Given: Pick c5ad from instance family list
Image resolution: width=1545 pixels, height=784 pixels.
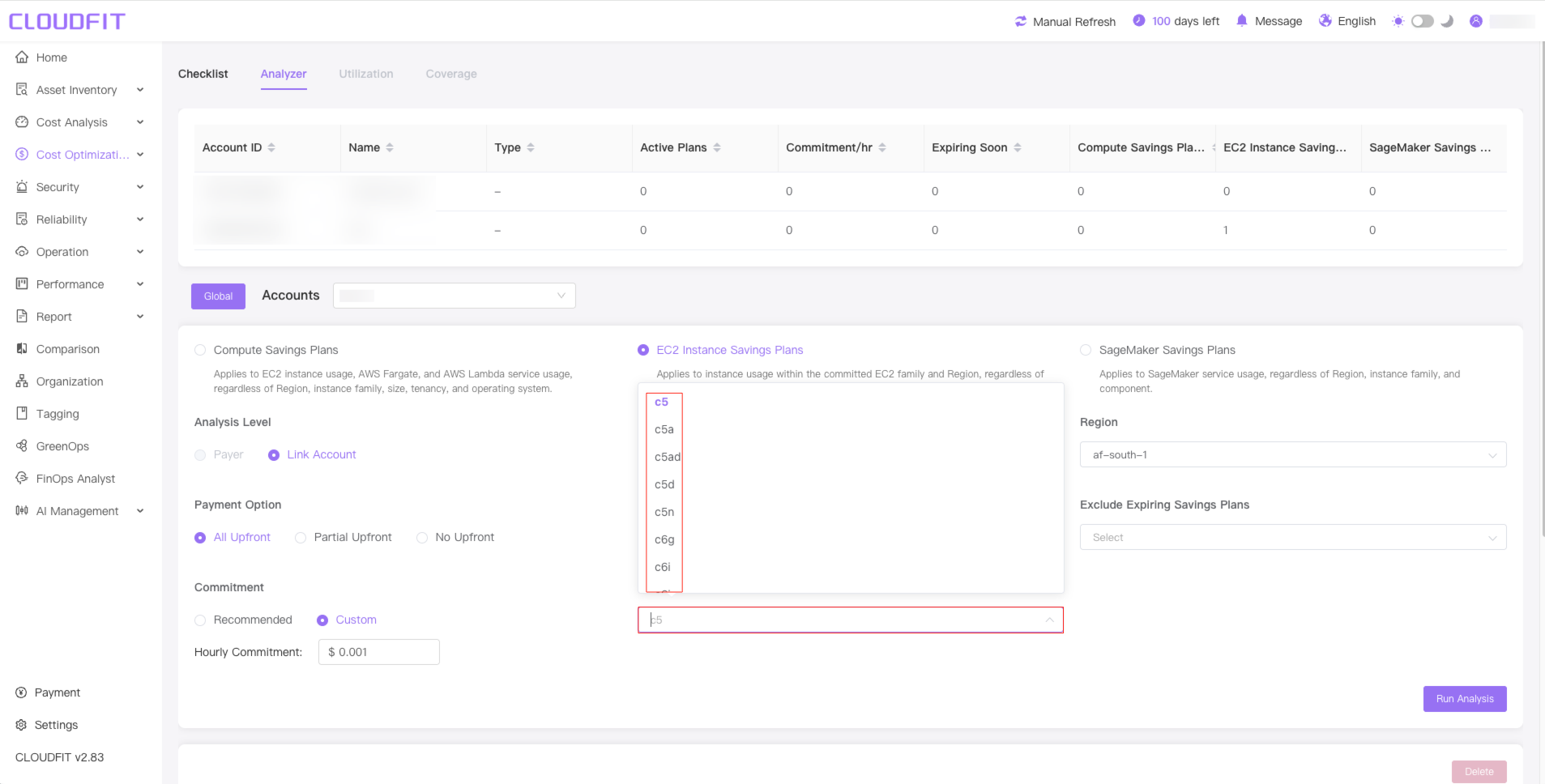Looking at the screenshot, I should (x=850, y=457).
